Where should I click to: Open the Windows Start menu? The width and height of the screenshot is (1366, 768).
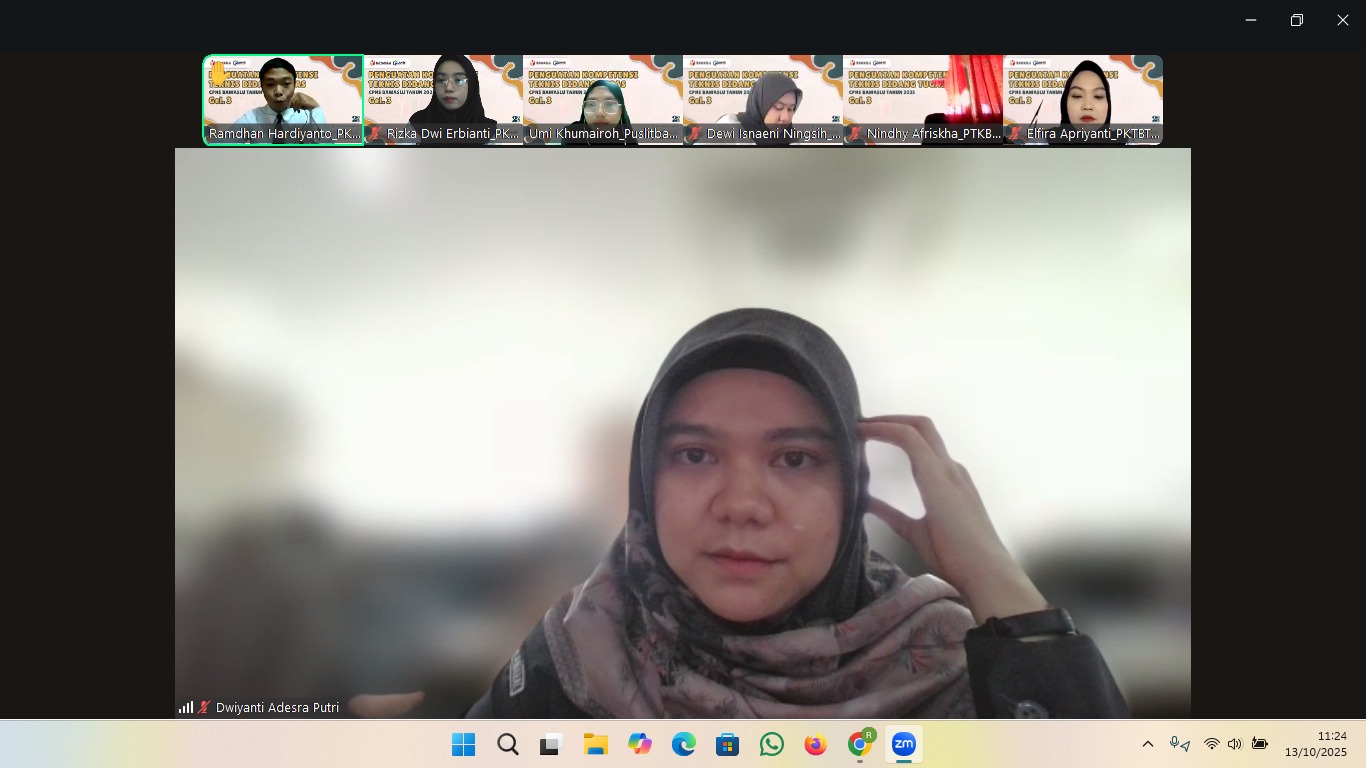[463, 744]
